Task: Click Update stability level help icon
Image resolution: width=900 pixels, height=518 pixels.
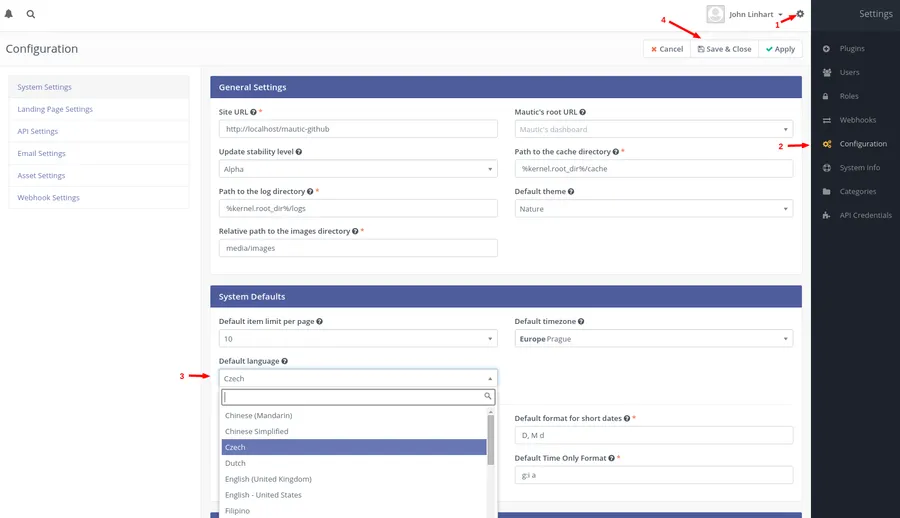Action: (x=299, y=152)
